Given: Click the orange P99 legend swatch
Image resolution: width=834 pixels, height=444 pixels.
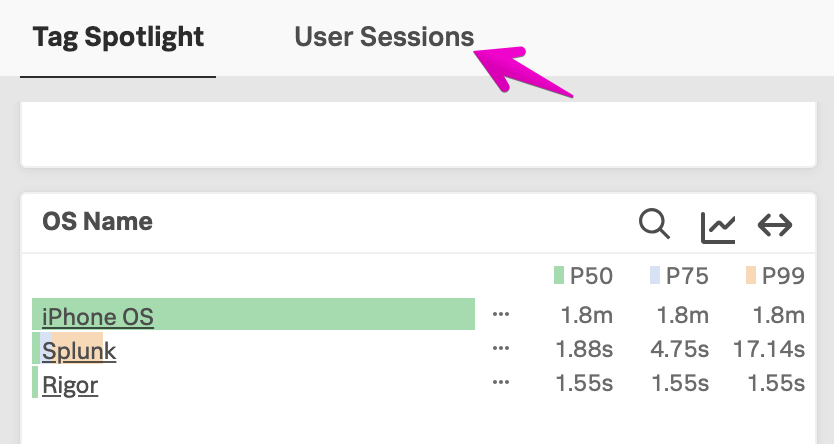Looking at the screenshot, I should coord(750,276).
